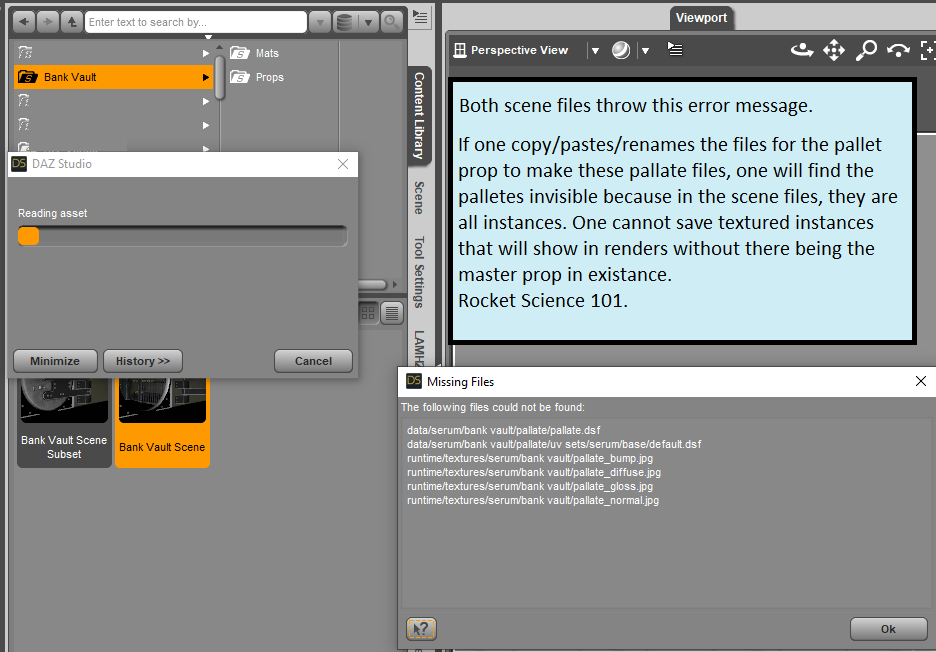Click the database search scope icon
Viewport: 936px width, 652px height.
coord(344,23)
